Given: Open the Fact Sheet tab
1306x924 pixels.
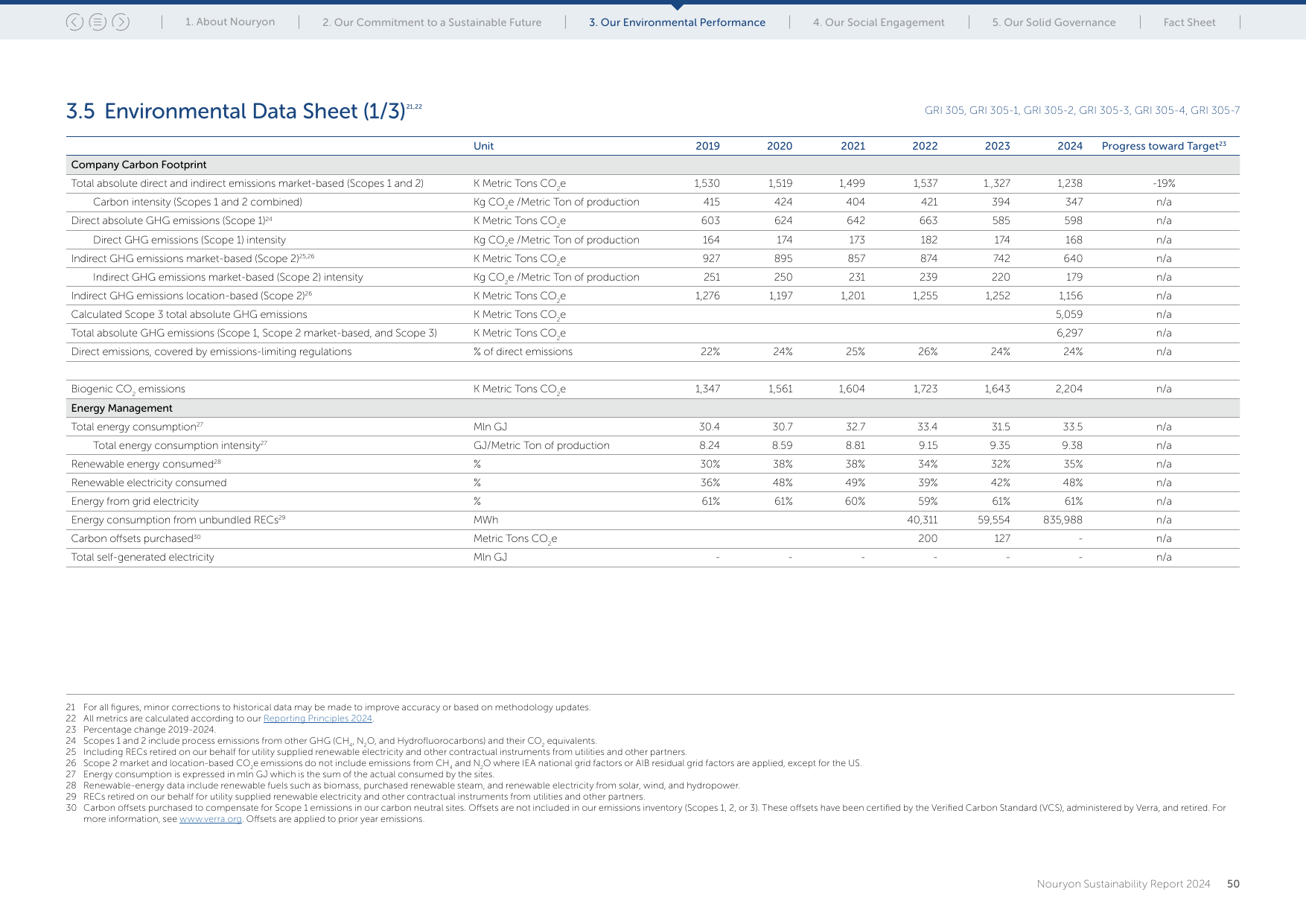Looking at the screenshot, I should tap(1189, 22).
